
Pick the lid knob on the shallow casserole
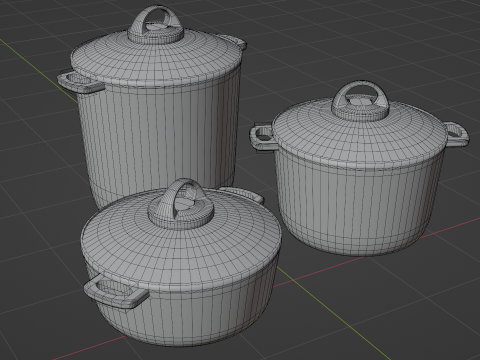point(181,205)
